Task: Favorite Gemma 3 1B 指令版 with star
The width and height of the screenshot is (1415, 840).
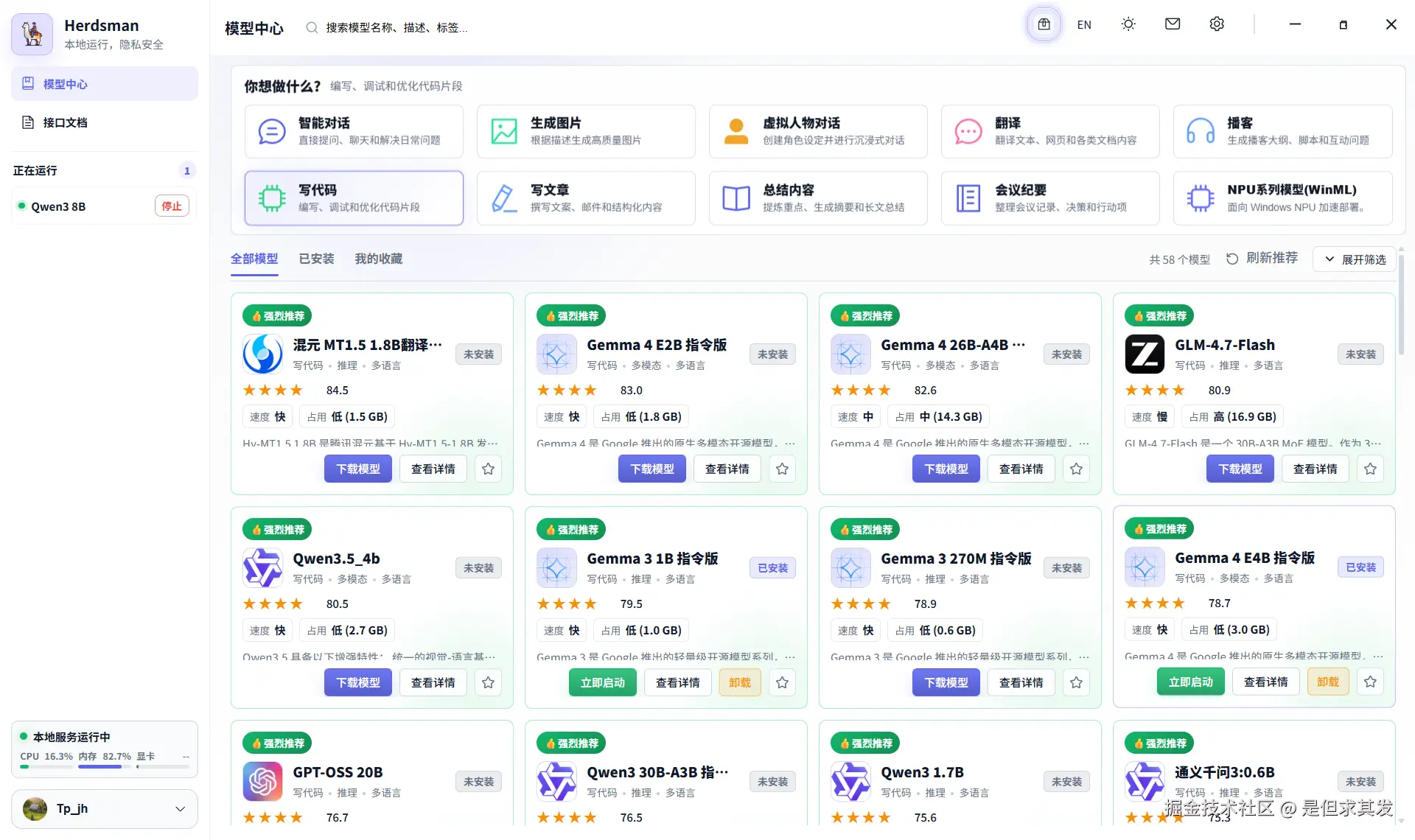Action: tap(782, 682)
